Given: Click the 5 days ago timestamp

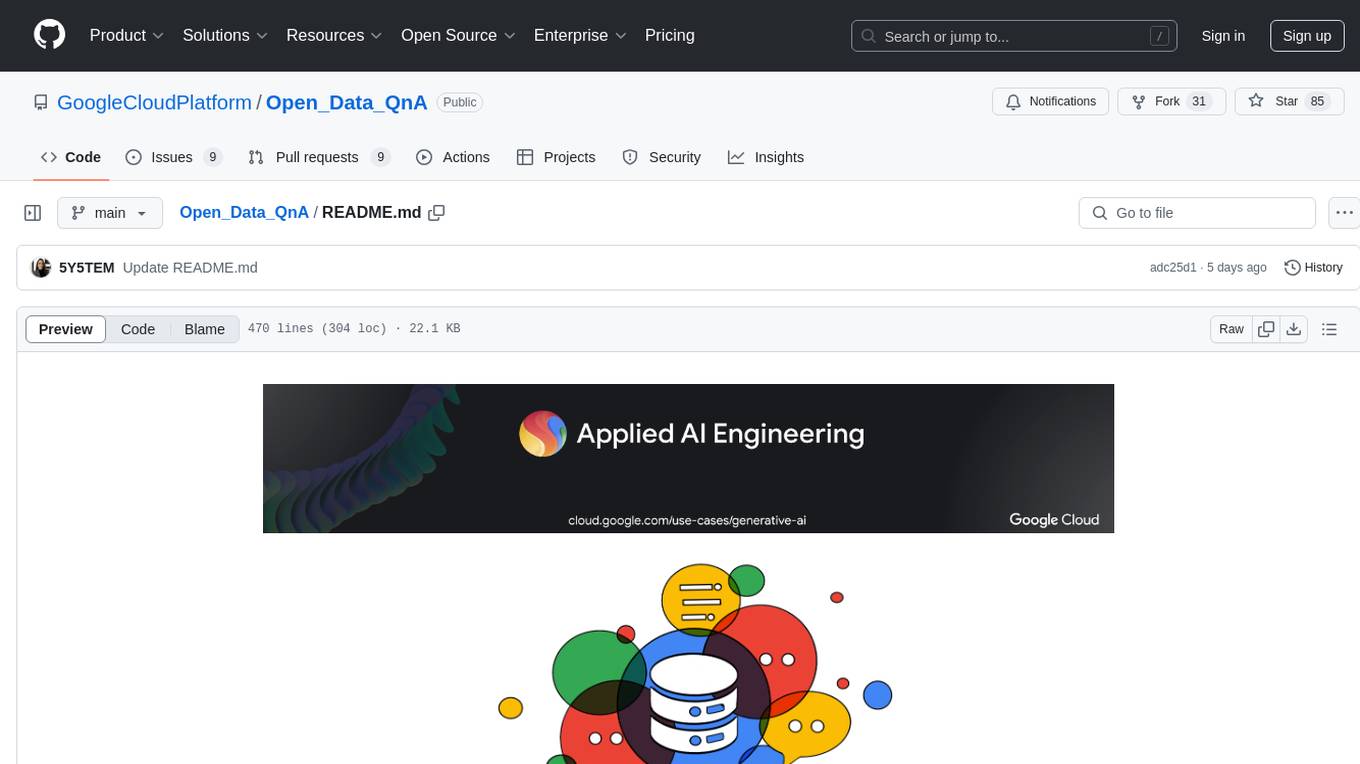Looking at the screenshot, I should [1237, 267].
